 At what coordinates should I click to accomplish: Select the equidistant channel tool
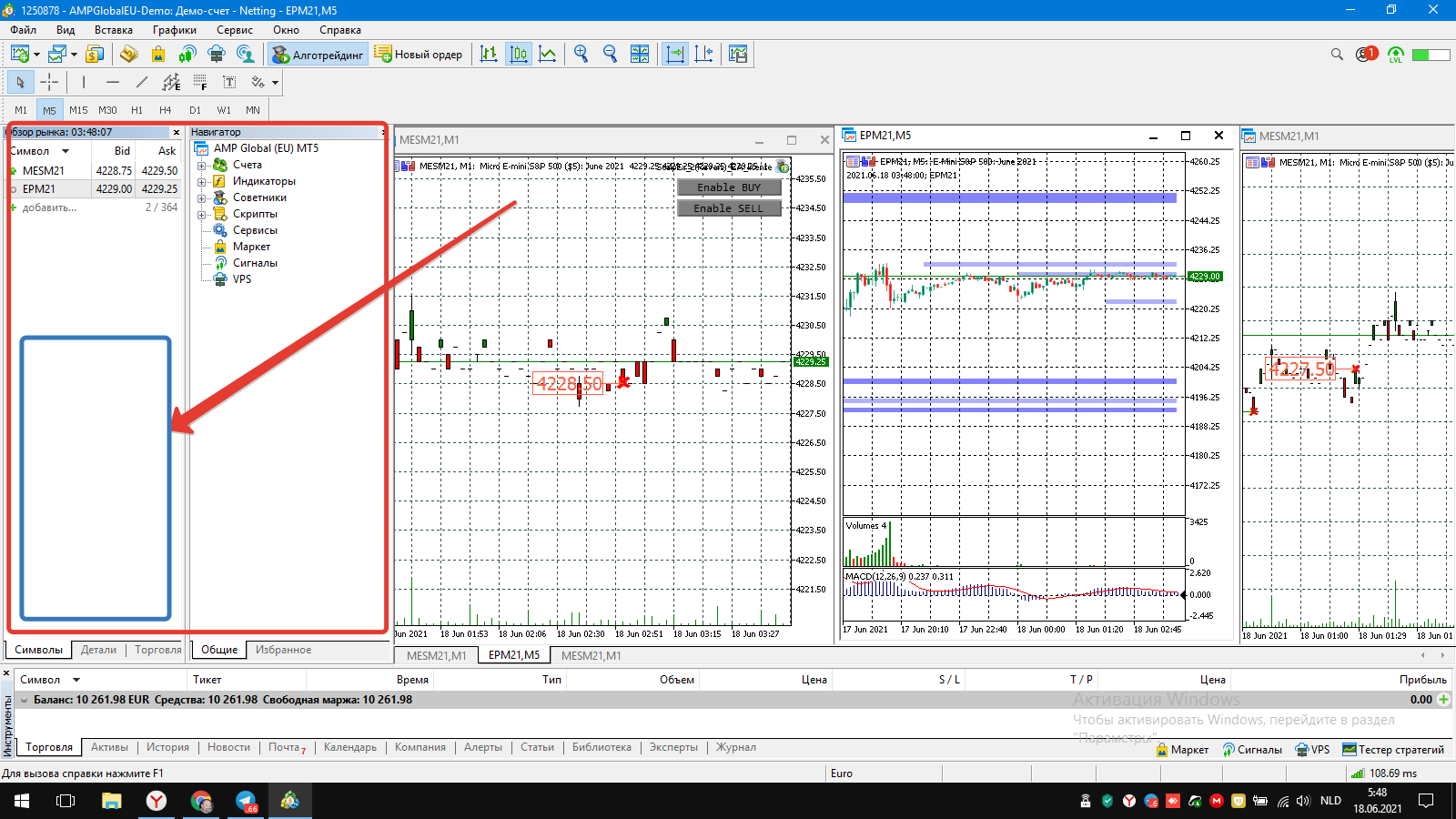tap(171, 82)
